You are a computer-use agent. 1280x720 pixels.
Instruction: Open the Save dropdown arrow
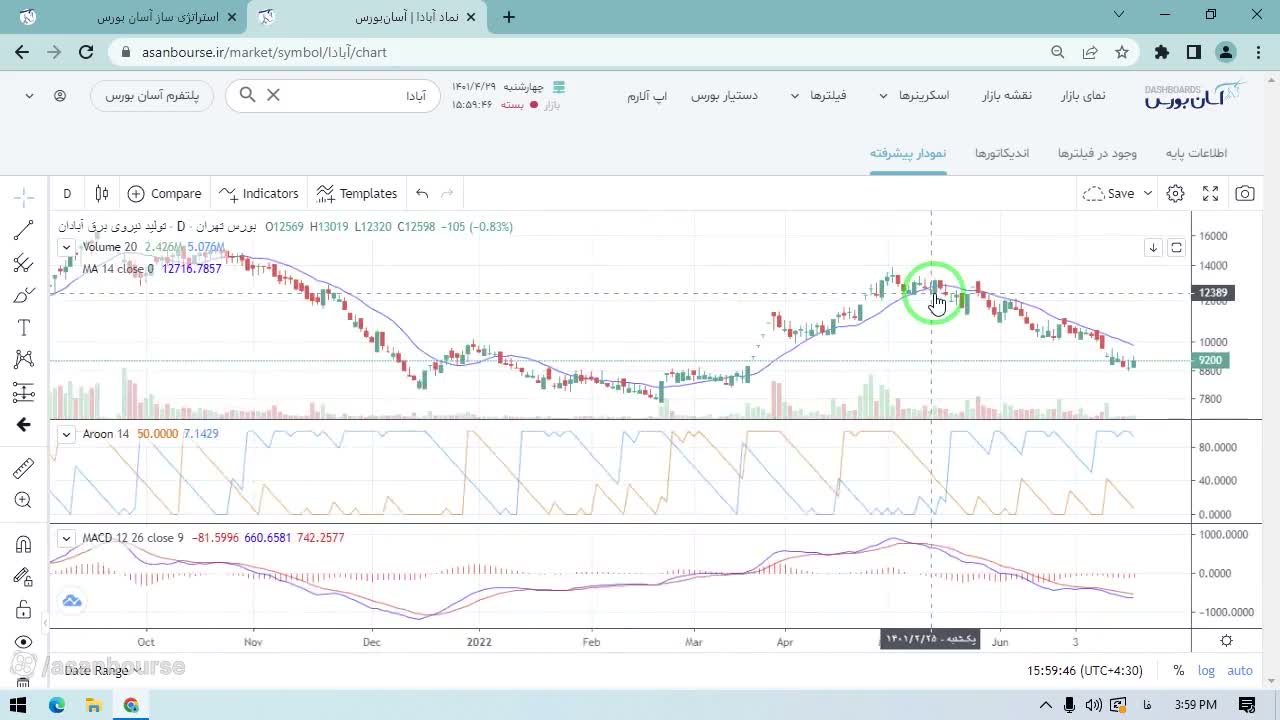point(1147,193)
